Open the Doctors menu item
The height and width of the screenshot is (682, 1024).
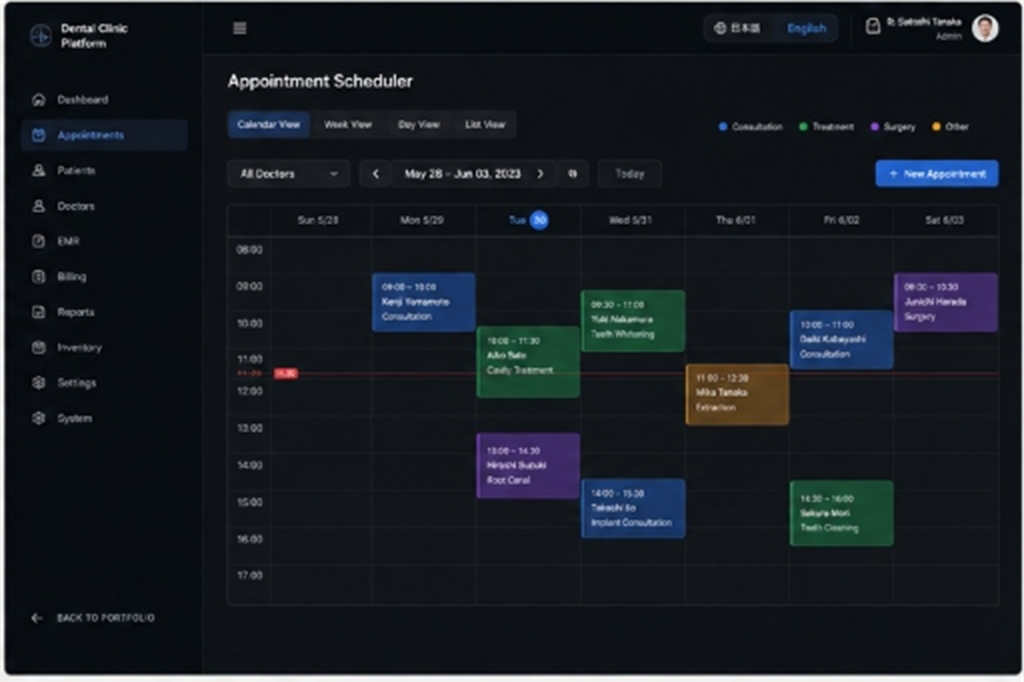click(x=104, y=206)
